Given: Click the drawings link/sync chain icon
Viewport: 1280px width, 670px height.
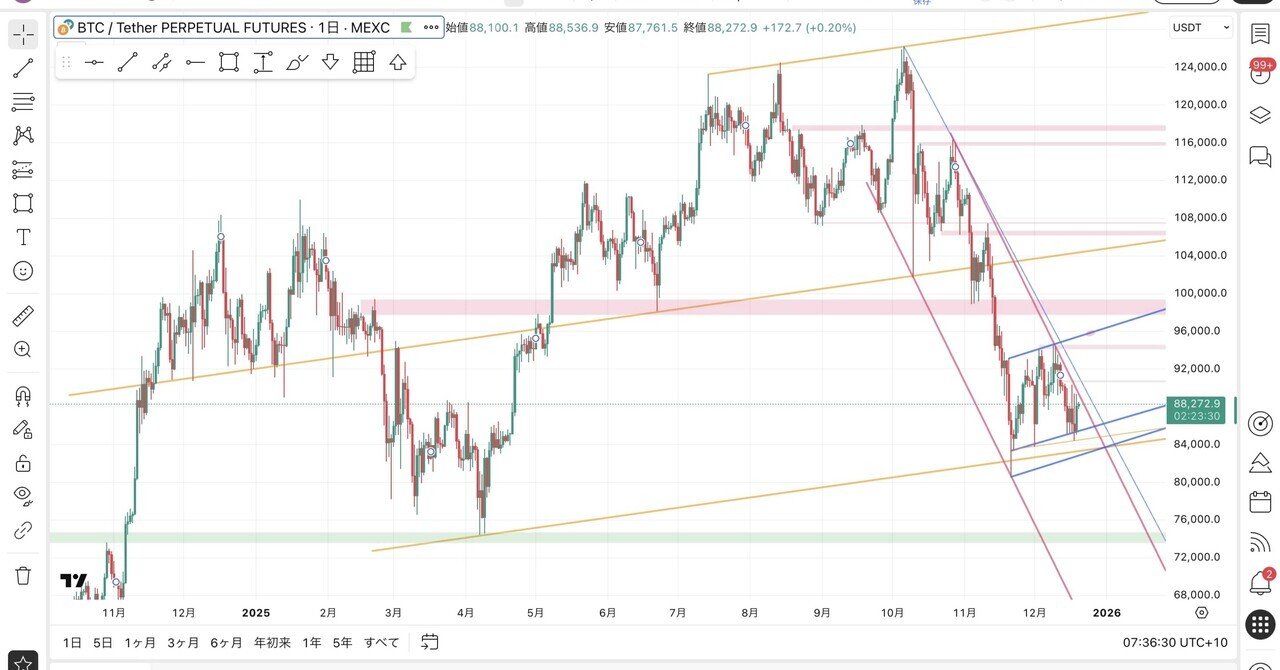Looking at the screenshot, I should 23,530.
